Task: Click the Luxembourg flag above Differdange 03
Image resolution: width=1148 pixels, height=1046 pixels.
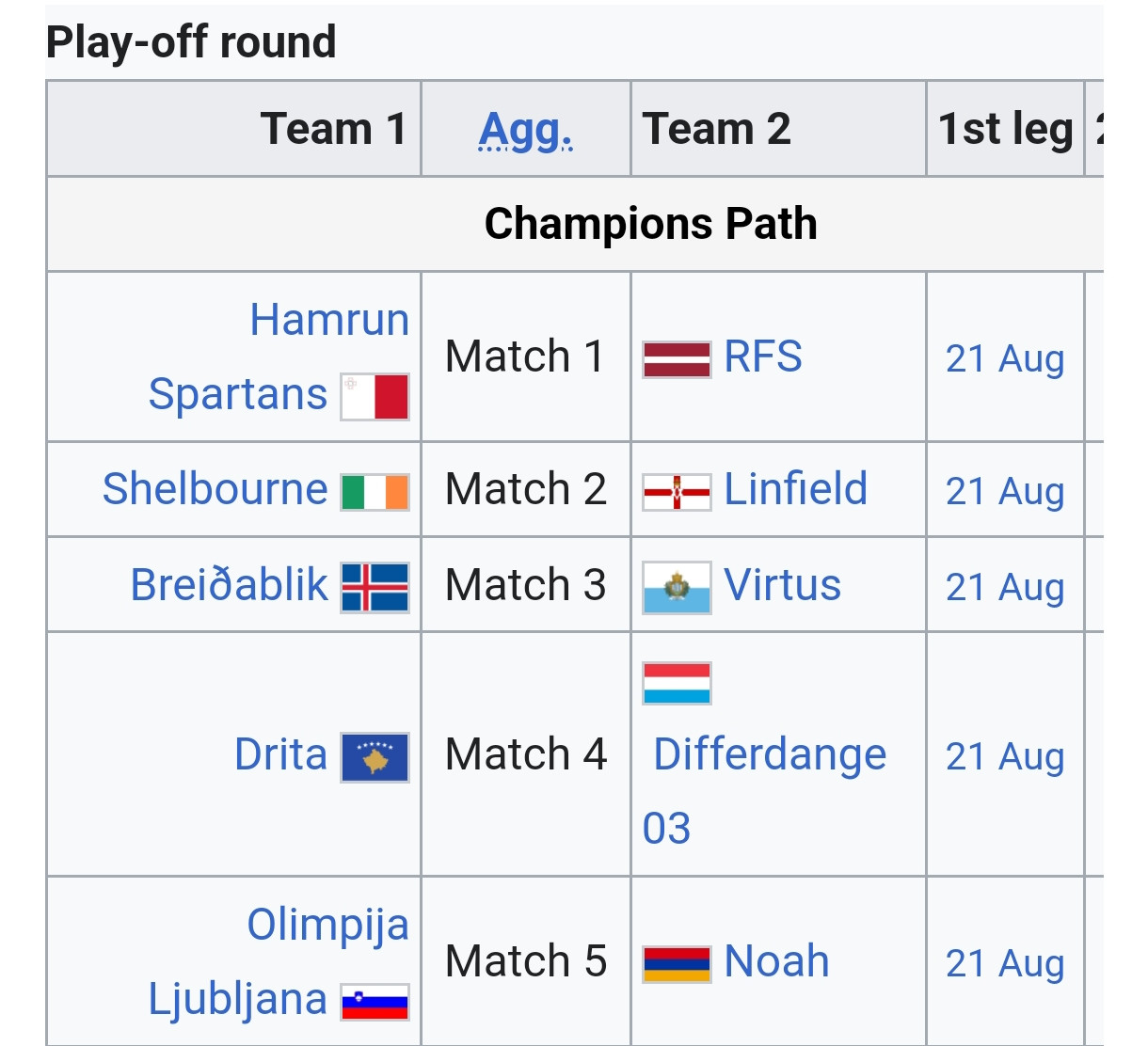Action: 677,684
